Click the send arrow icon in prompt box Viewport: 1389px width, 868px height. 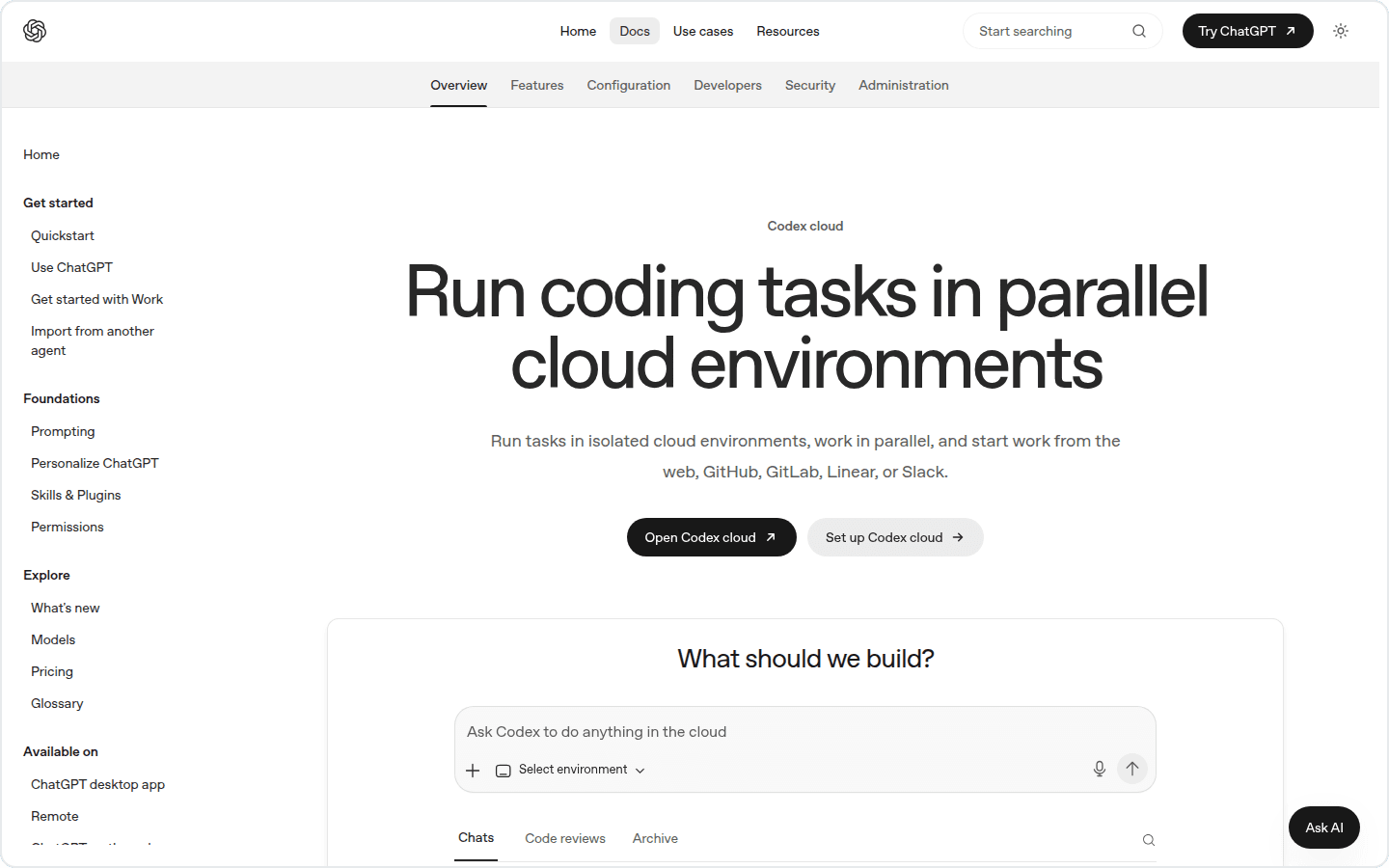1132,769
